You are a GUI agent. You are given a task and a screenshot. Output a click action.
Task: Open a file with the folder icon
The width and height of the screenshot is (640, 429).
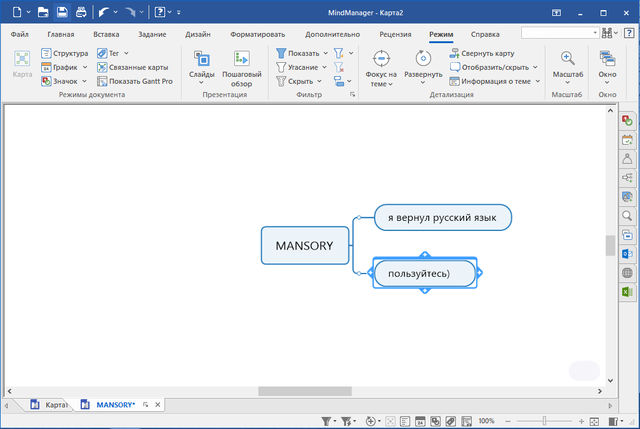[x=43, y=12]
